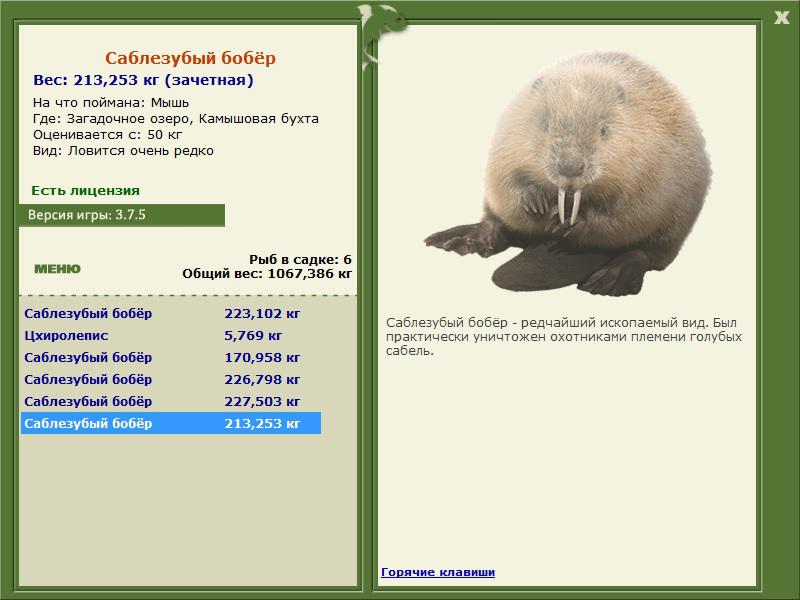
Task: Click highlighted Саблезубый бобёр 213,253 кг row
Action: pos(171,423)
